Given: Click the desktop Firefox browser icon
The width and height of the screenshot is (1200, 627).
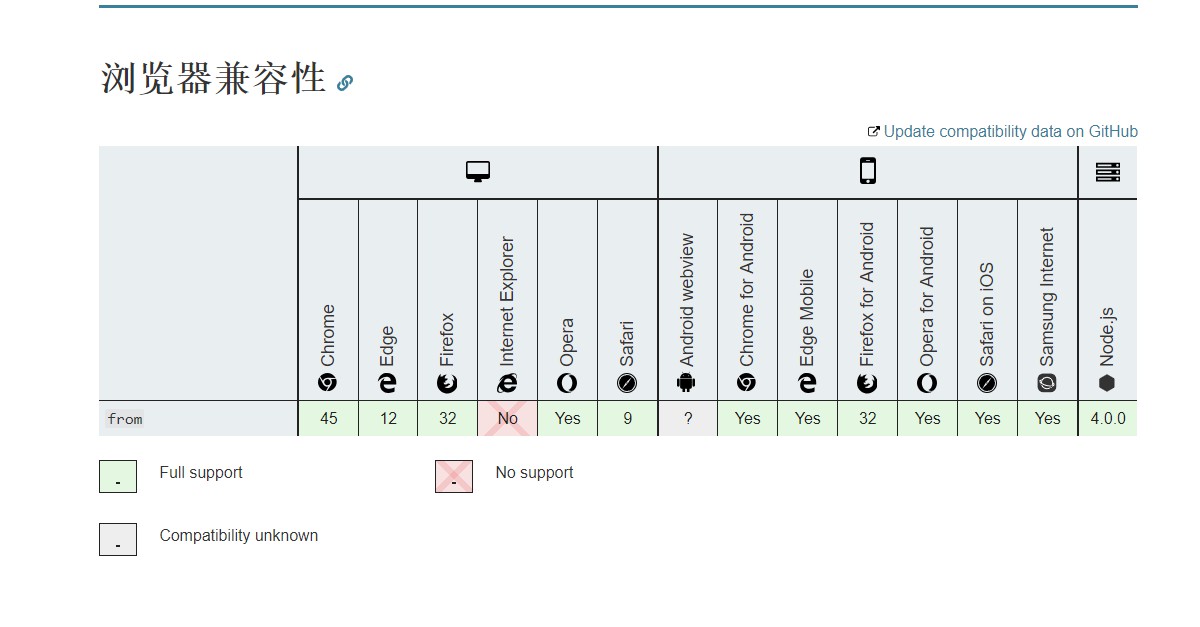Looking at the screenshot, I should [447, 382].
